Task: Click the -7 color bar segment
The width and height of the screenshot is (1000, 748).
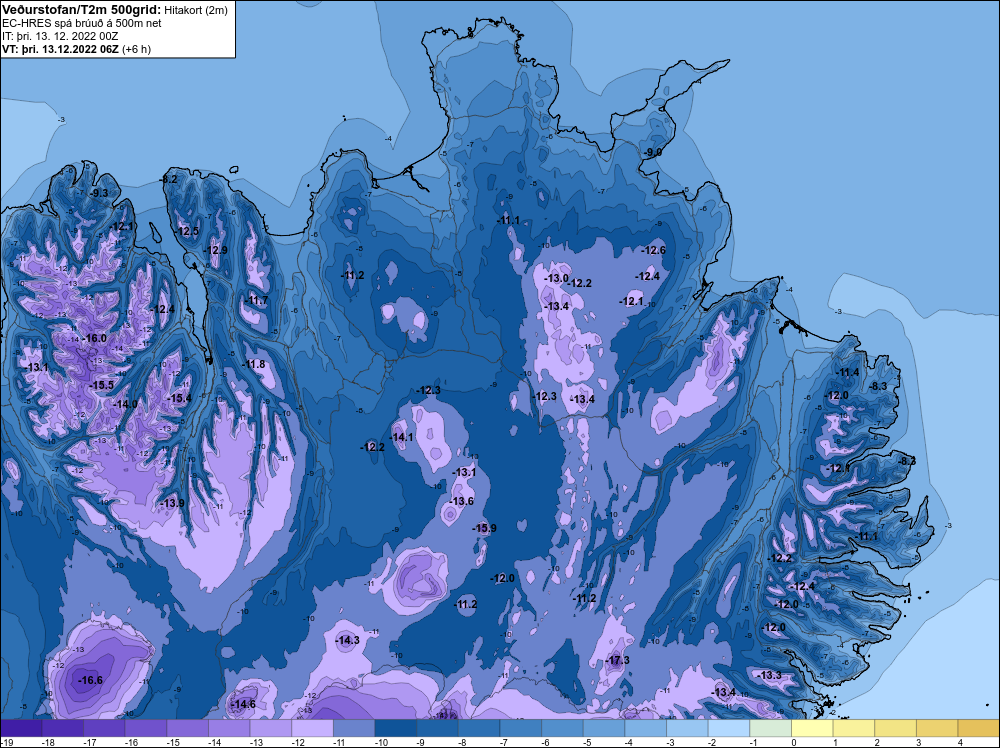Action: click(520, 728)
